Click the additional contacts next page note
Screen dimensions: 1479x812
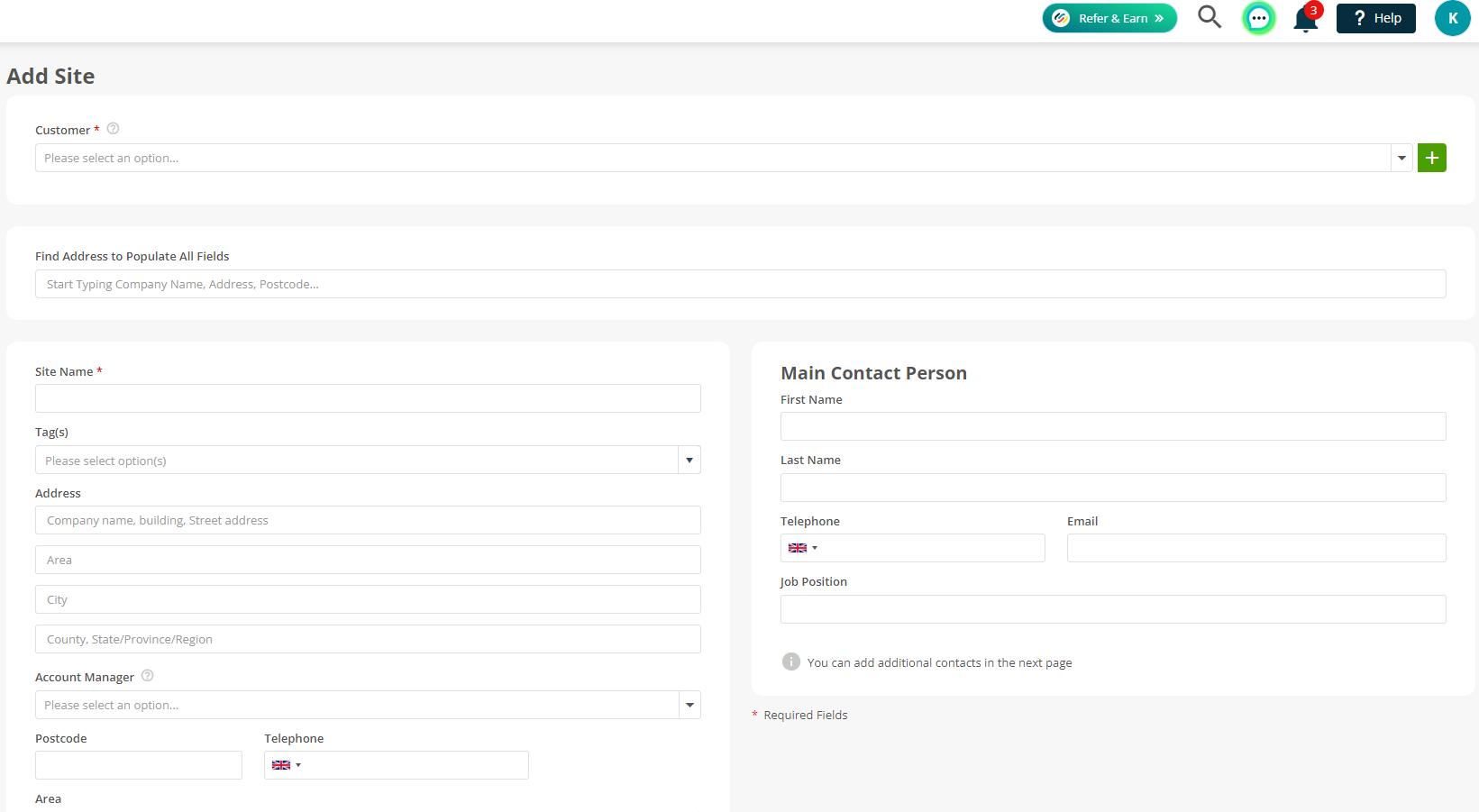[x=939, y=662]
